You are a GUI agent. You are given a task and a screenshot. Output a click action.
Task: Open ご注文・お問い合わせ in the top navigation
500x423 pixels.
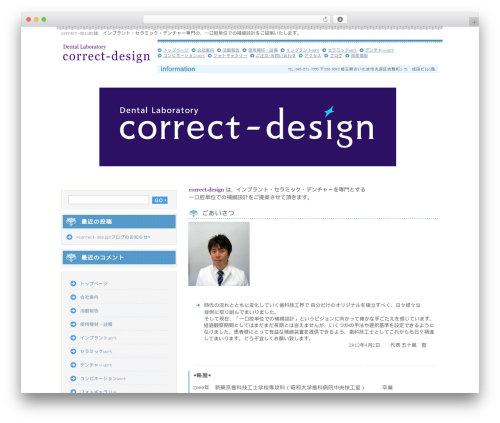point(276,56)
